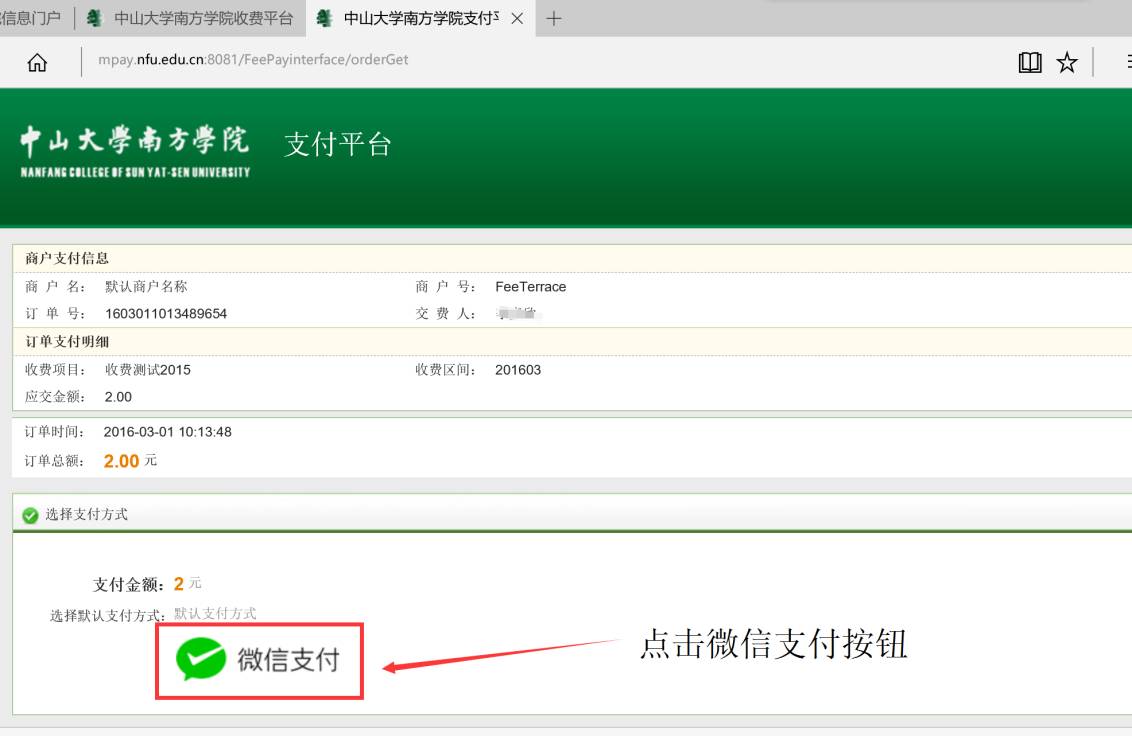Click the green check icon beside 选择支付方式

[x=30, y=515]
